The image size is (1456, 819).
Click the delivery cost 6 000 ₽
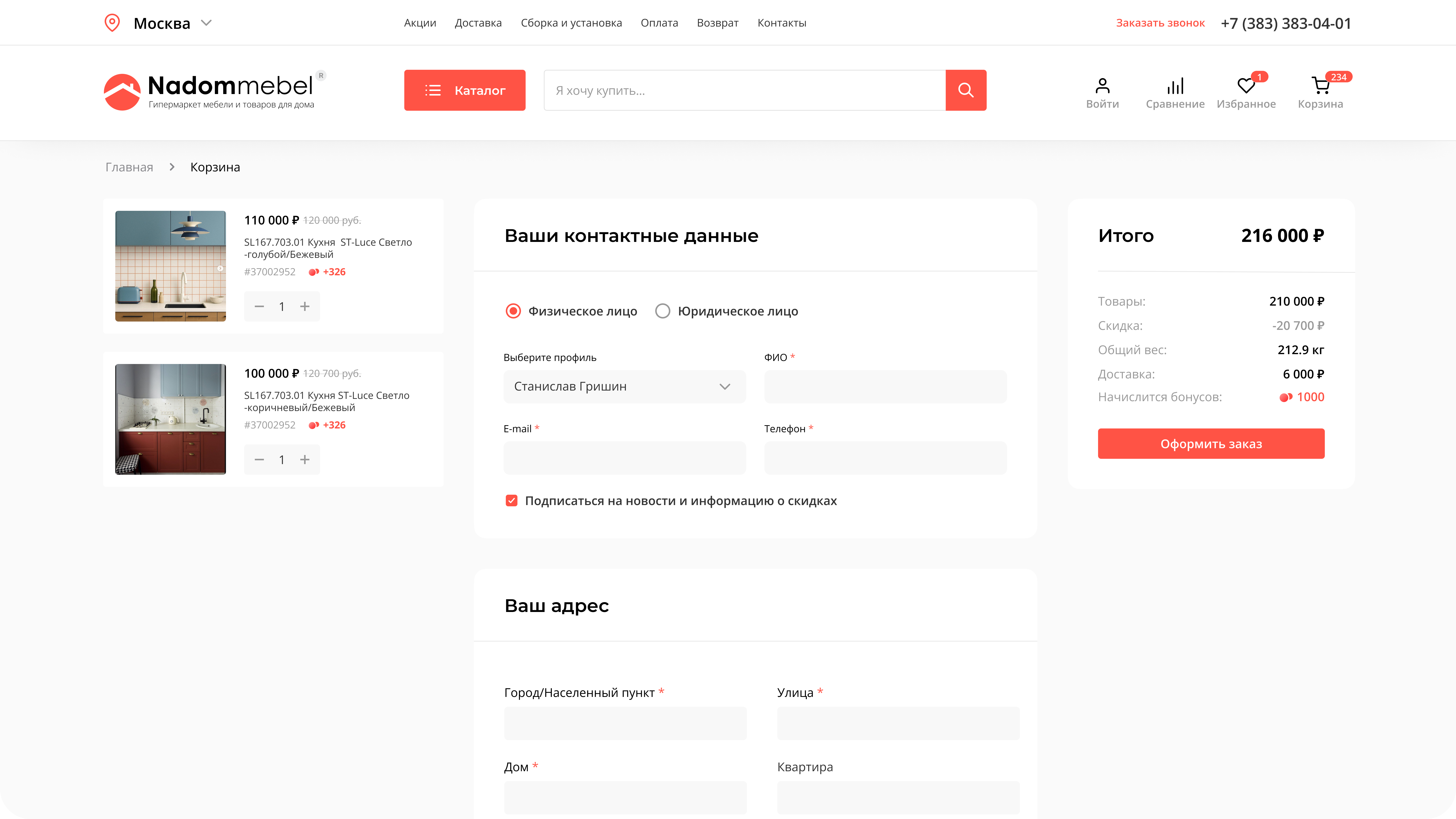[x=1303, y=374]
